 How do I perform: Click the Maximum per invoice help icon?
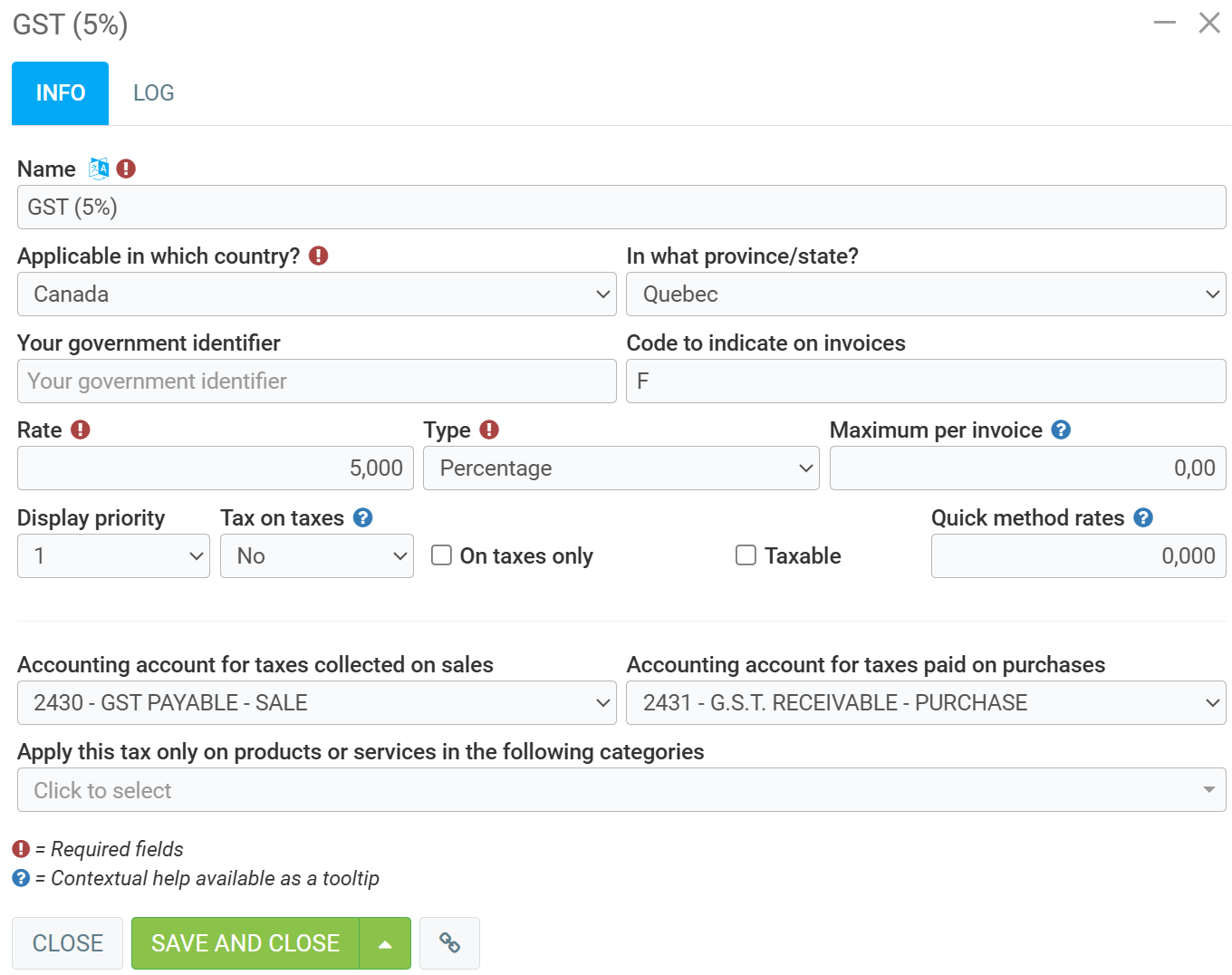pos(1061,430)
